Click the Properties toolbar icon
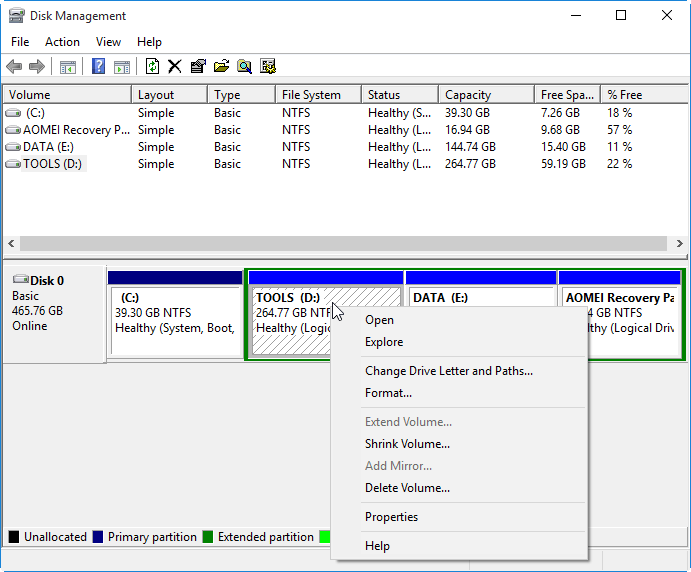 [x=198, y=67]
